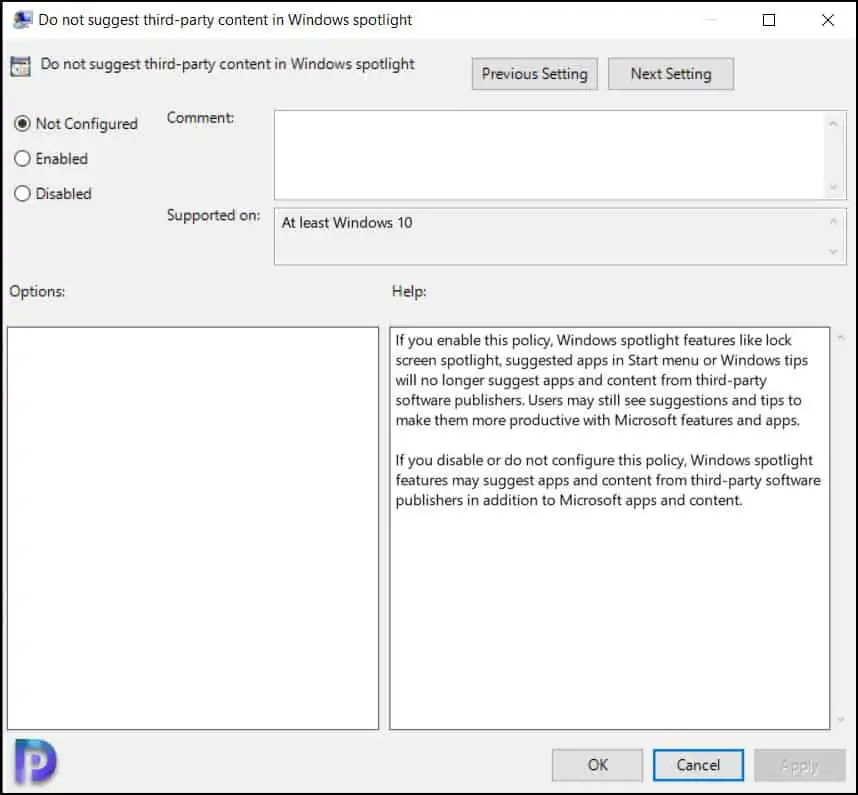Click Help pane scroll down arrow

tap(841, 720)
